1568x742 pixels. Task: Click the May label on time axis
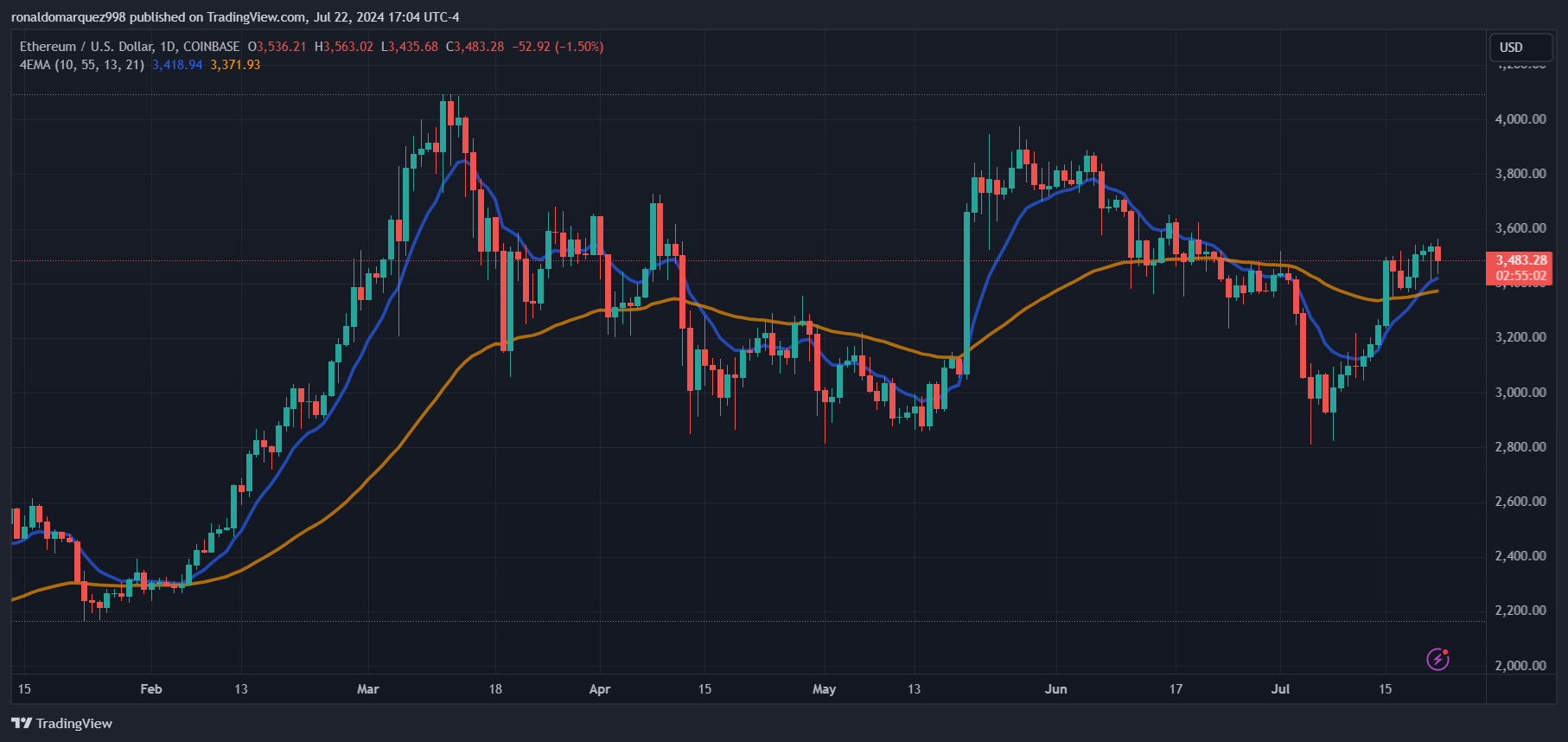[824, 689]
